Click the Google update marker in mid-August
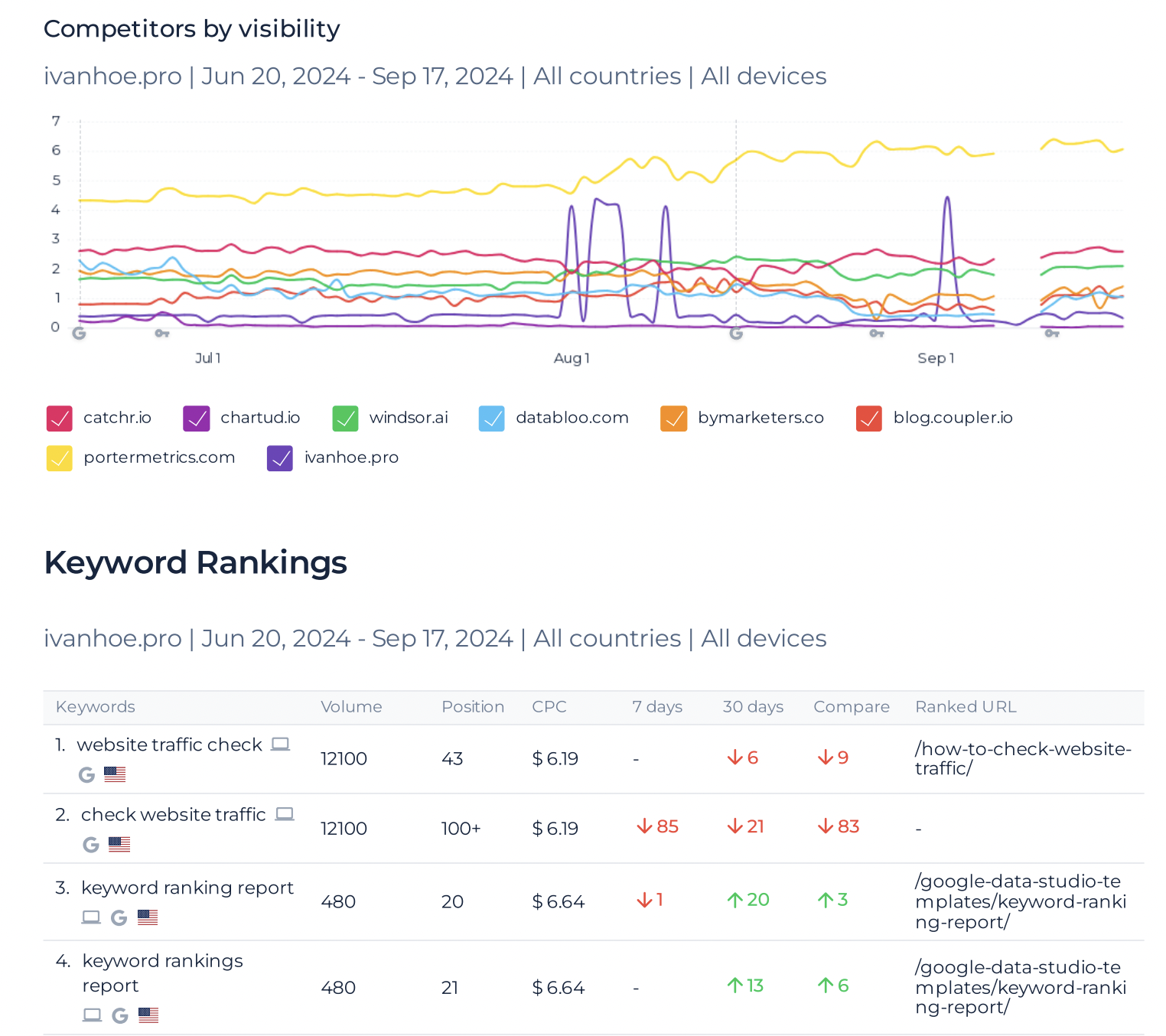Screen dimensions: 1166x1036 [736, 333]
